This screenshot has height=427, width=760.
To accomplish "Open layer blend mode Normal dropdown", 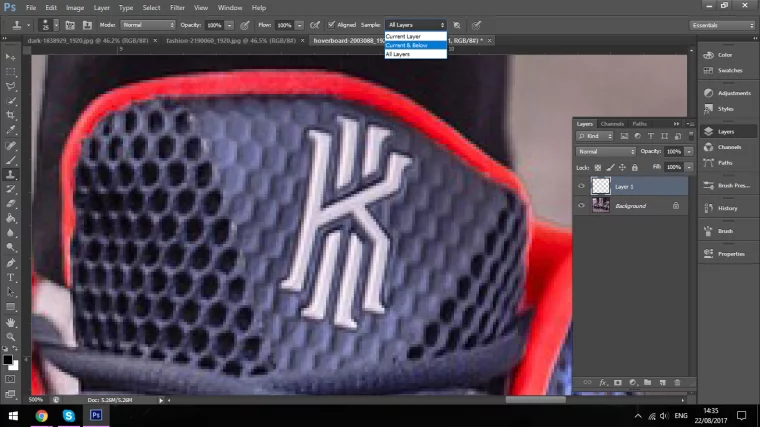I will [x=606, y=152].
